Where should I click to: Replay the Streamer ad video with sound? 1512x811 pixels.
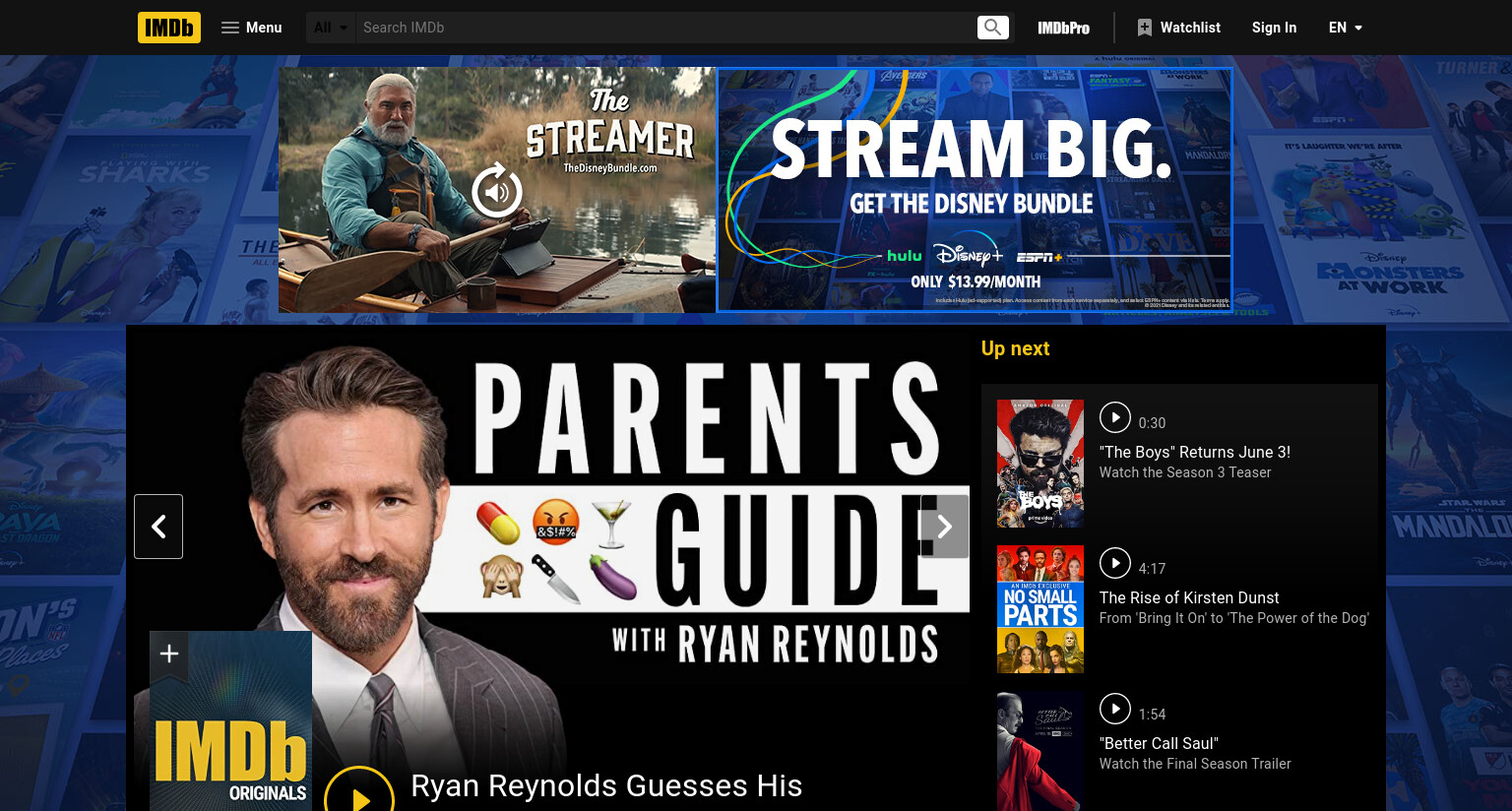click(x=497, y=190)
